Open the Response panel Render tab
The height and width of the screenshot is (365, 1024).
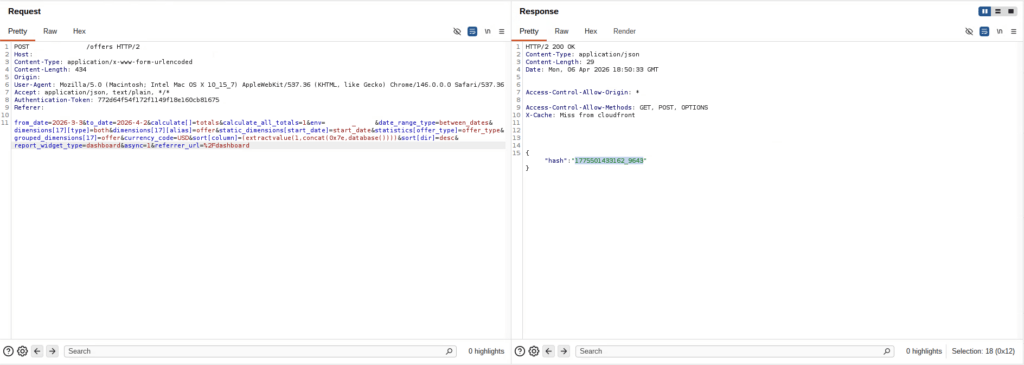pos(624,31)
